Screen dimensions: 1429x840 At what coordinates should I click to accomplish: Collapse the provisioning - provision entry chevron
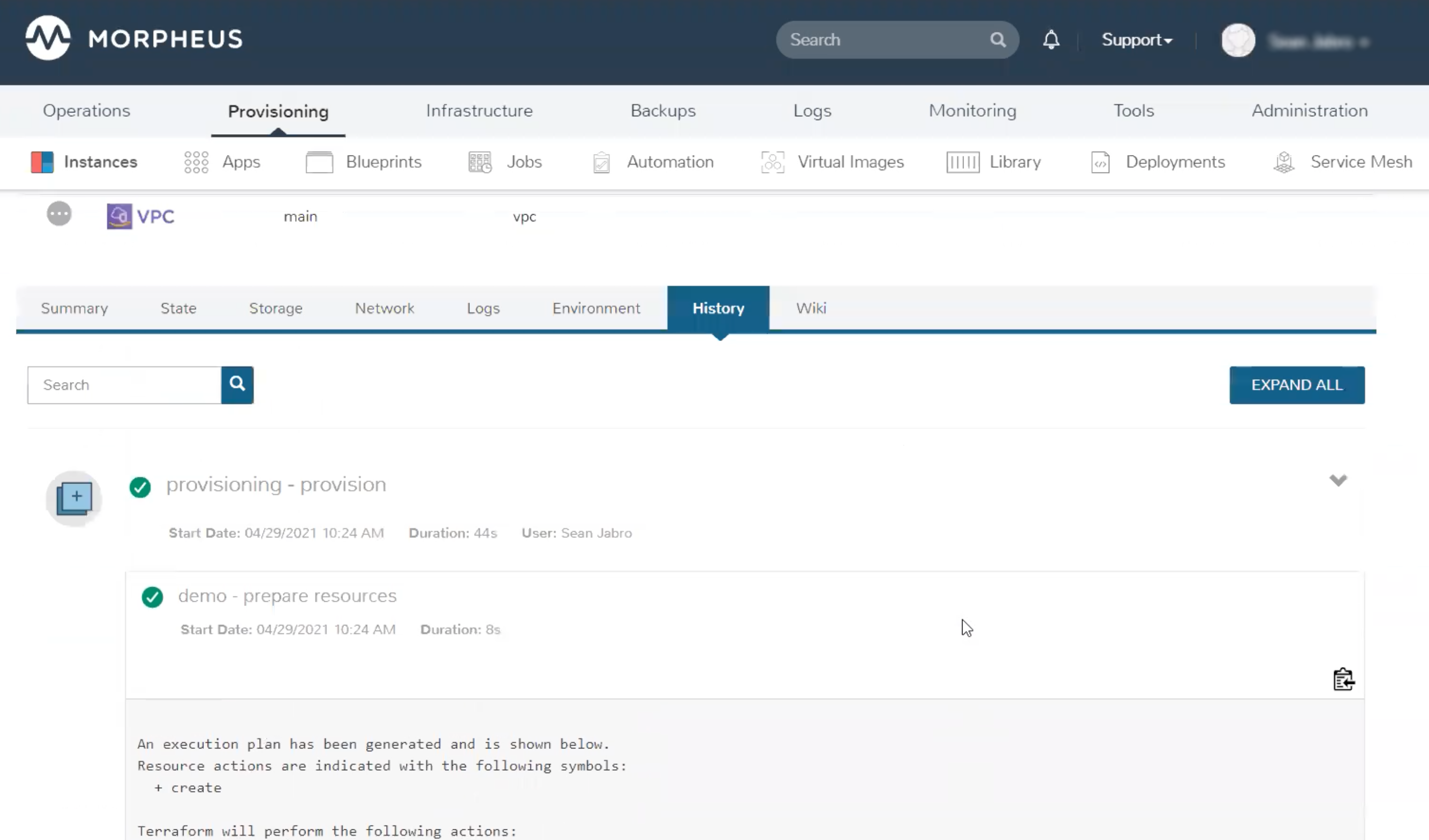(x=1338, y=481)
